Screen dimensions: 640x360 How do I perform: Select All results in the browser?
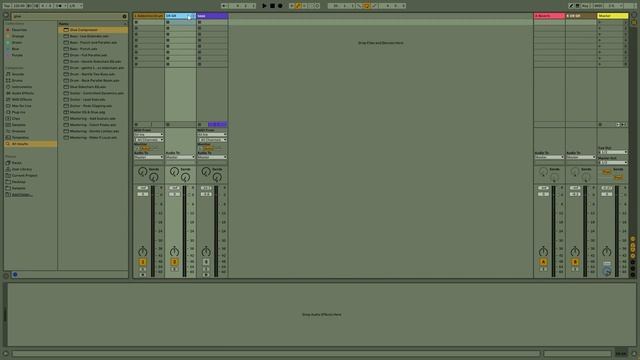[31, 144]
